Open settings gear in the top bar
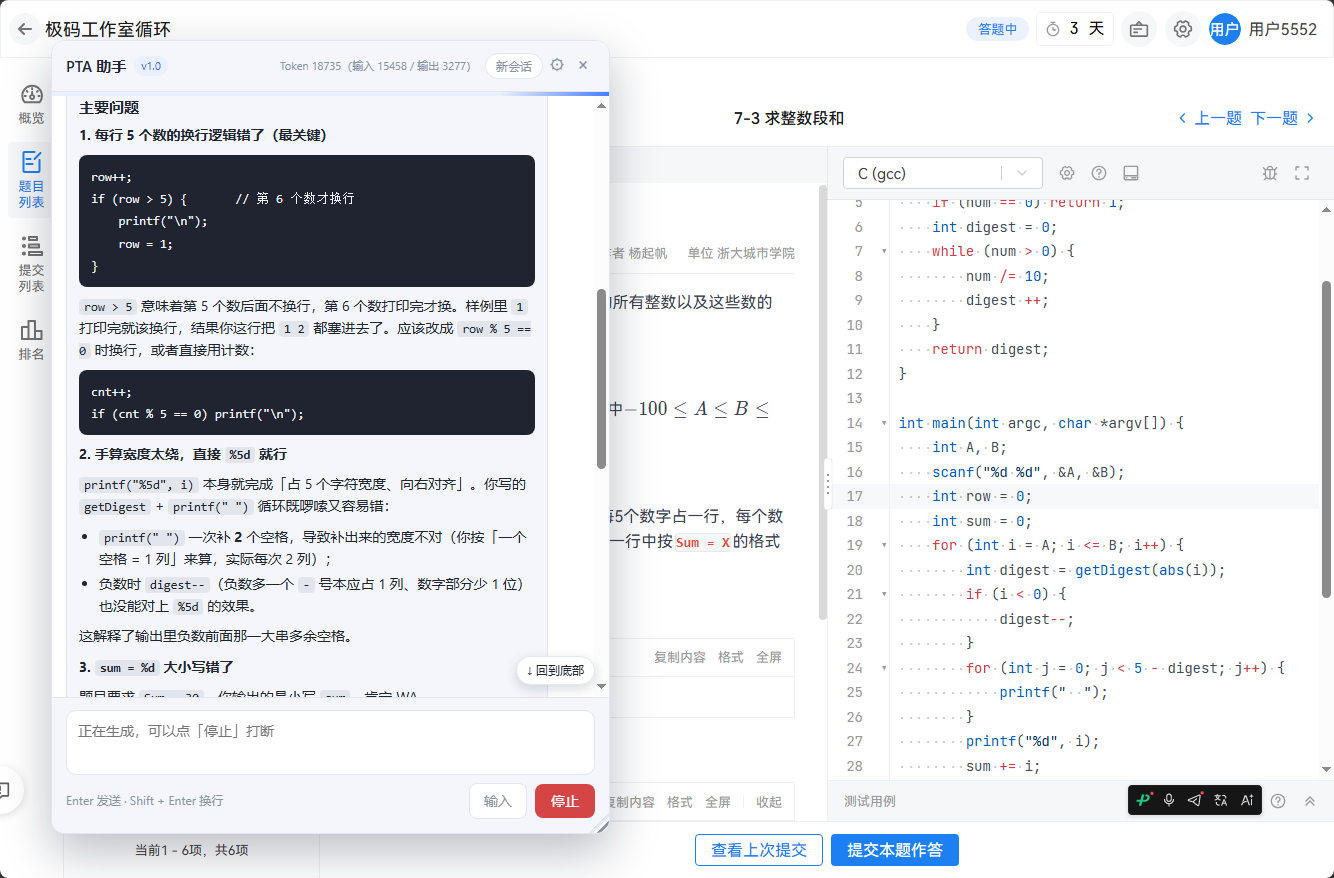 (1183, 29)
